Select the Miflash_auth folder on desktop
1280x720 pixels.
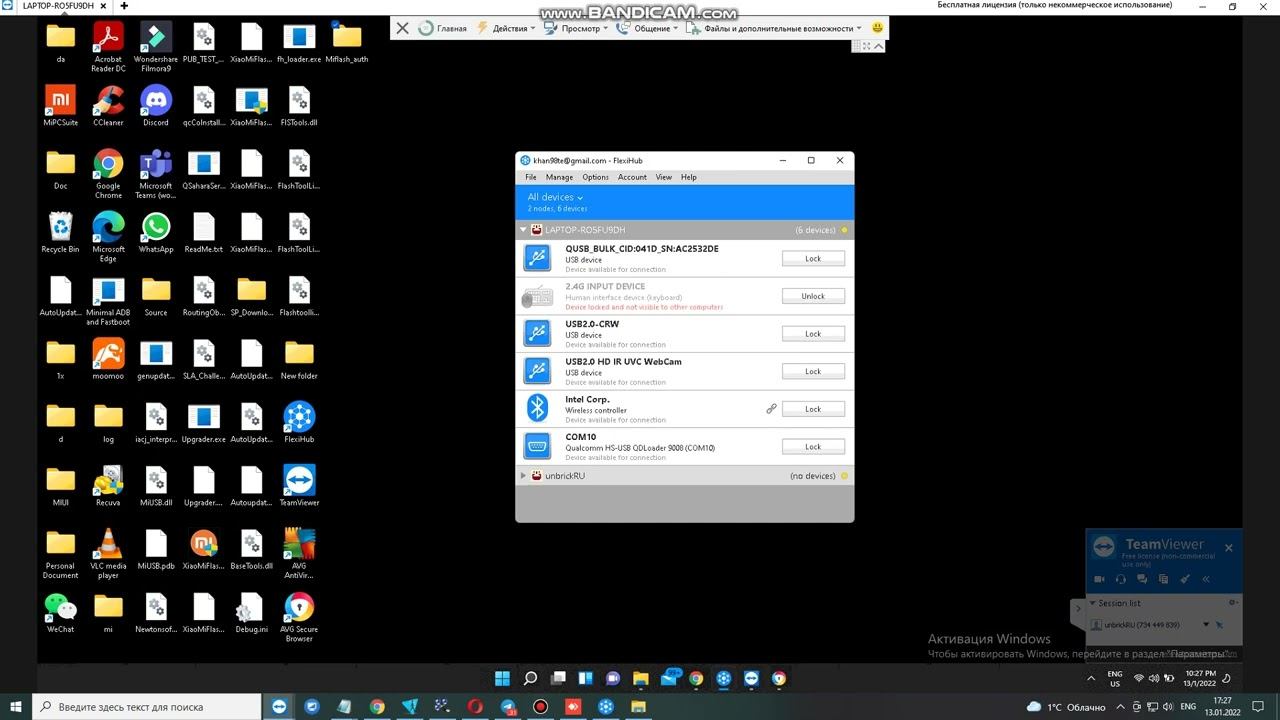point(347,42)
